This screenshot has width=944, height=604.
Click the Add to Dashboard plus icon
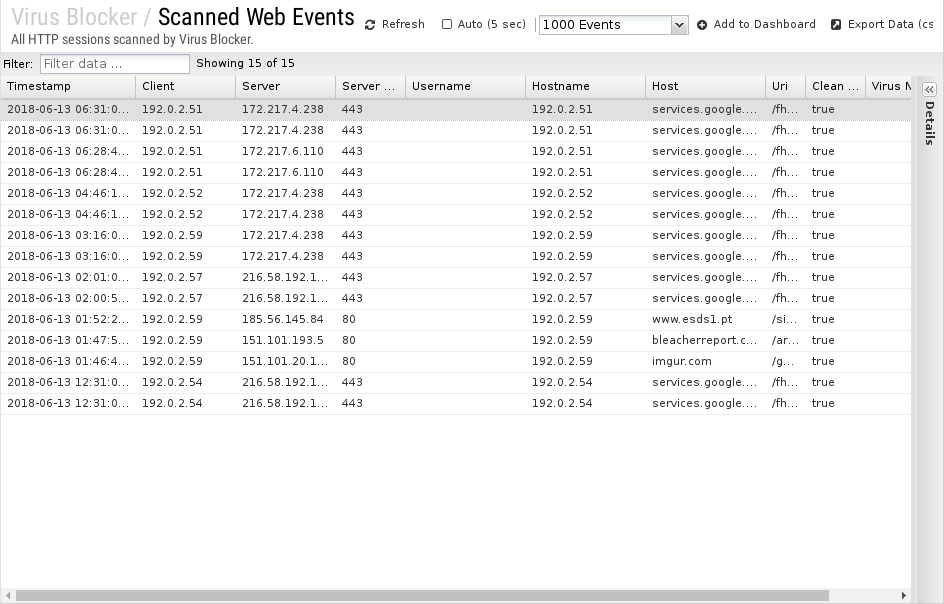[x=702, y=25]
